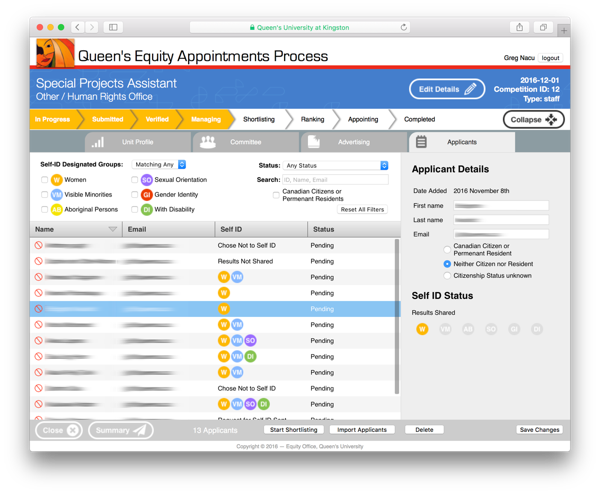600x494 pixels.
Task: Go to the Completed stage
Action: click(x=419, y=119)
